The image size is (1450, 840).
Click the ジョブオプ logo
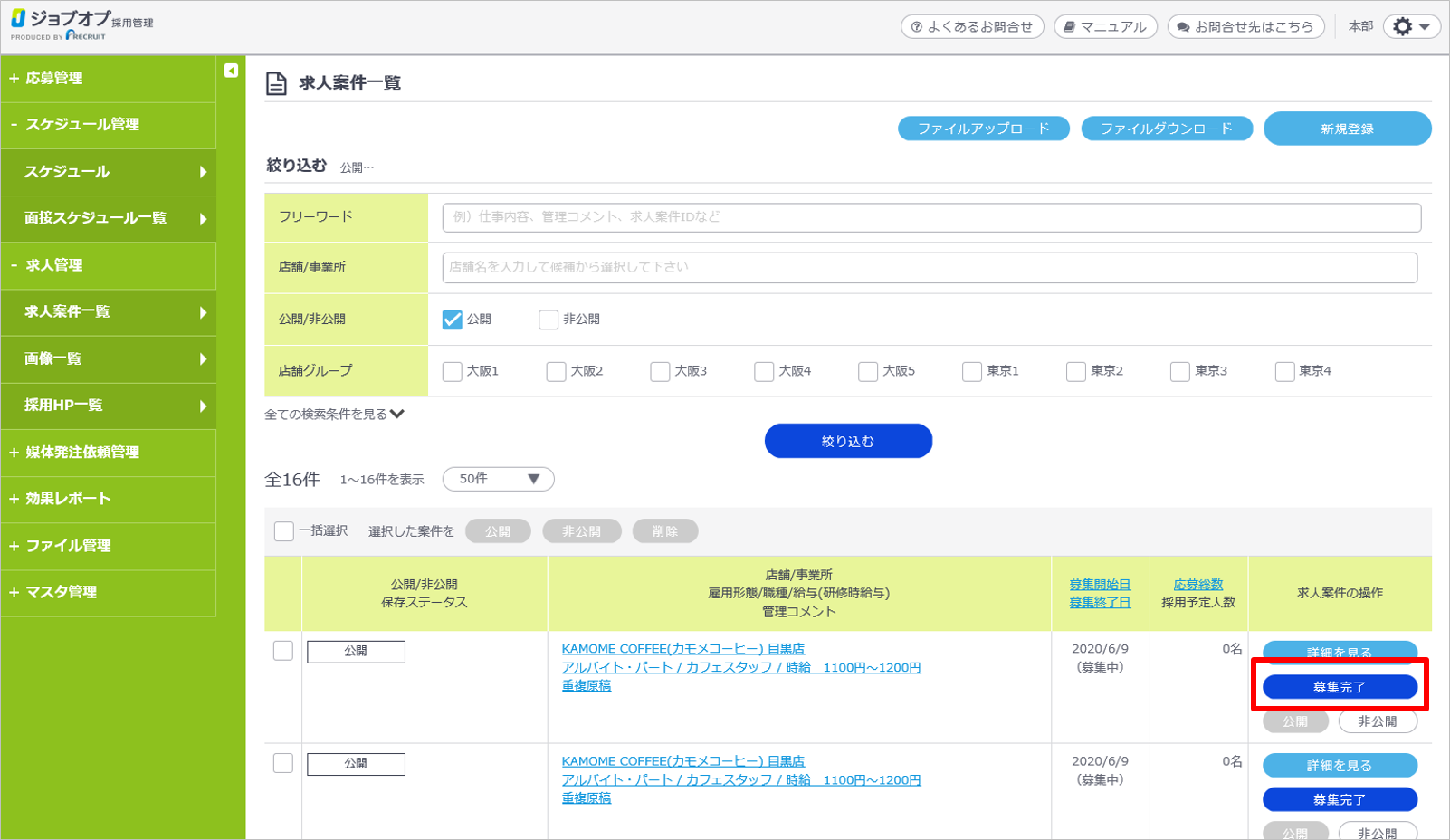coord(81,24)
